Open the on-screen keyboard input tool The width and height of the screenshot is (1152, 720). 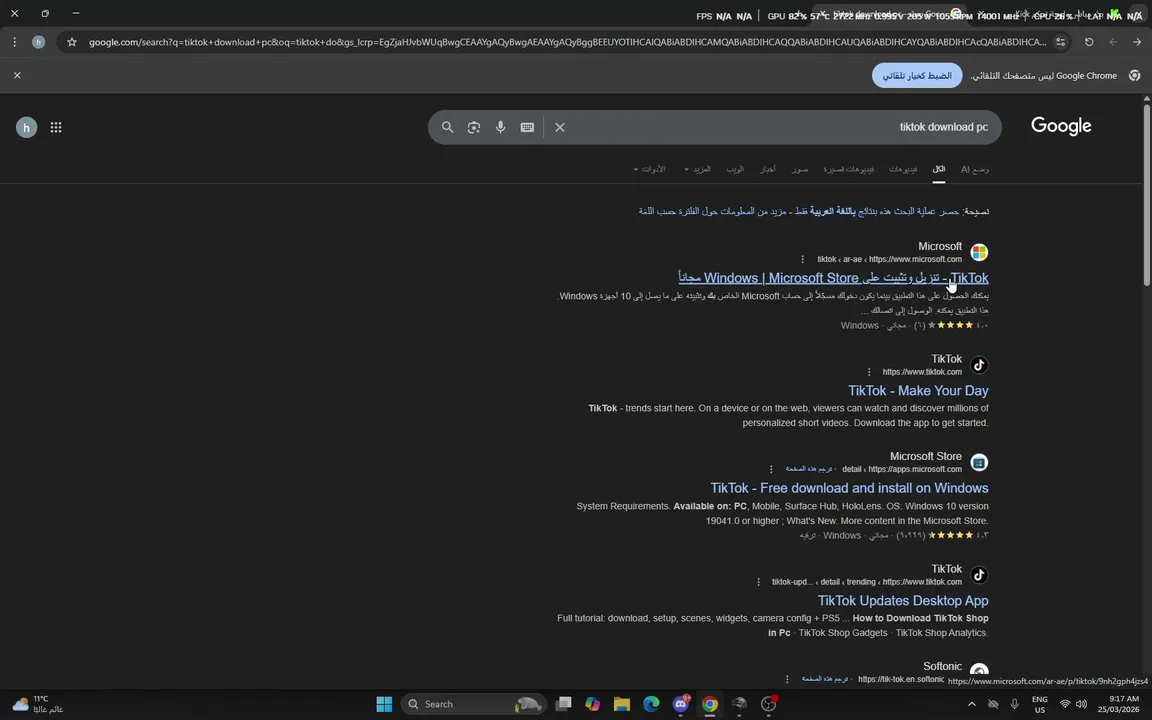pyautogui.click(x=527, y=127)
